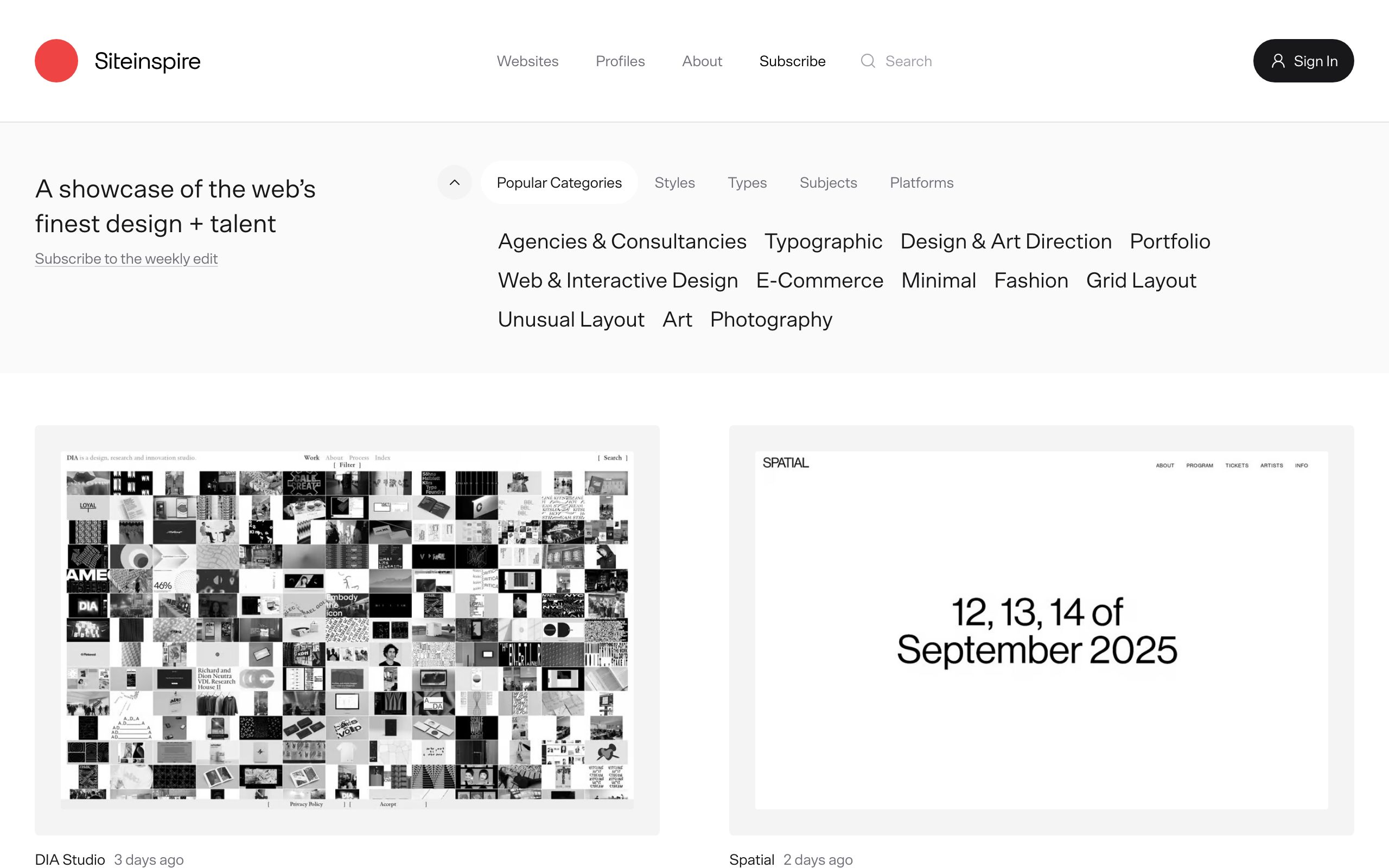Open the Web & Interactive Design category
This screenshot has width=1389, height=868.
pyautogui.click(x=617, y=280)
